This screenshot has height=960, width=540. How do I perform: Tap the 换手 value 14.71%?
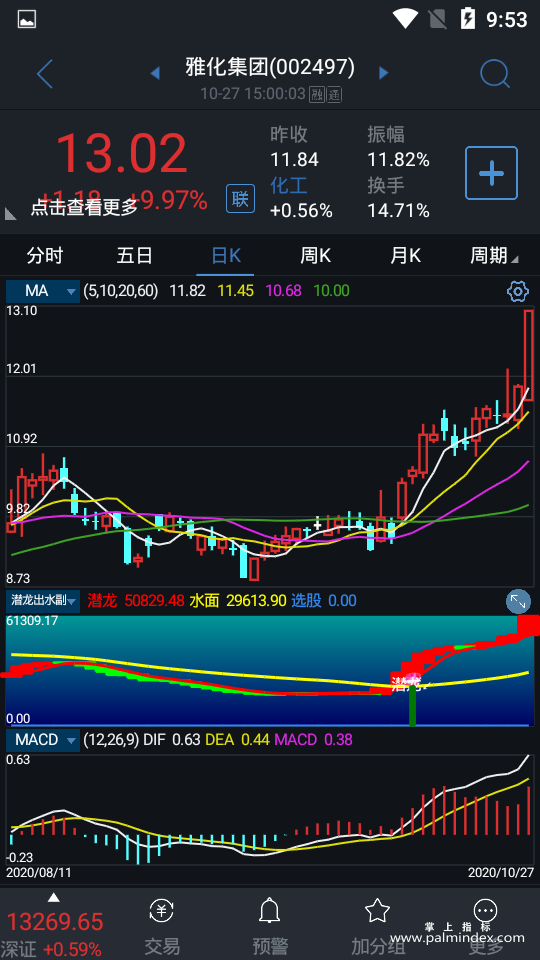pos(399,211)
